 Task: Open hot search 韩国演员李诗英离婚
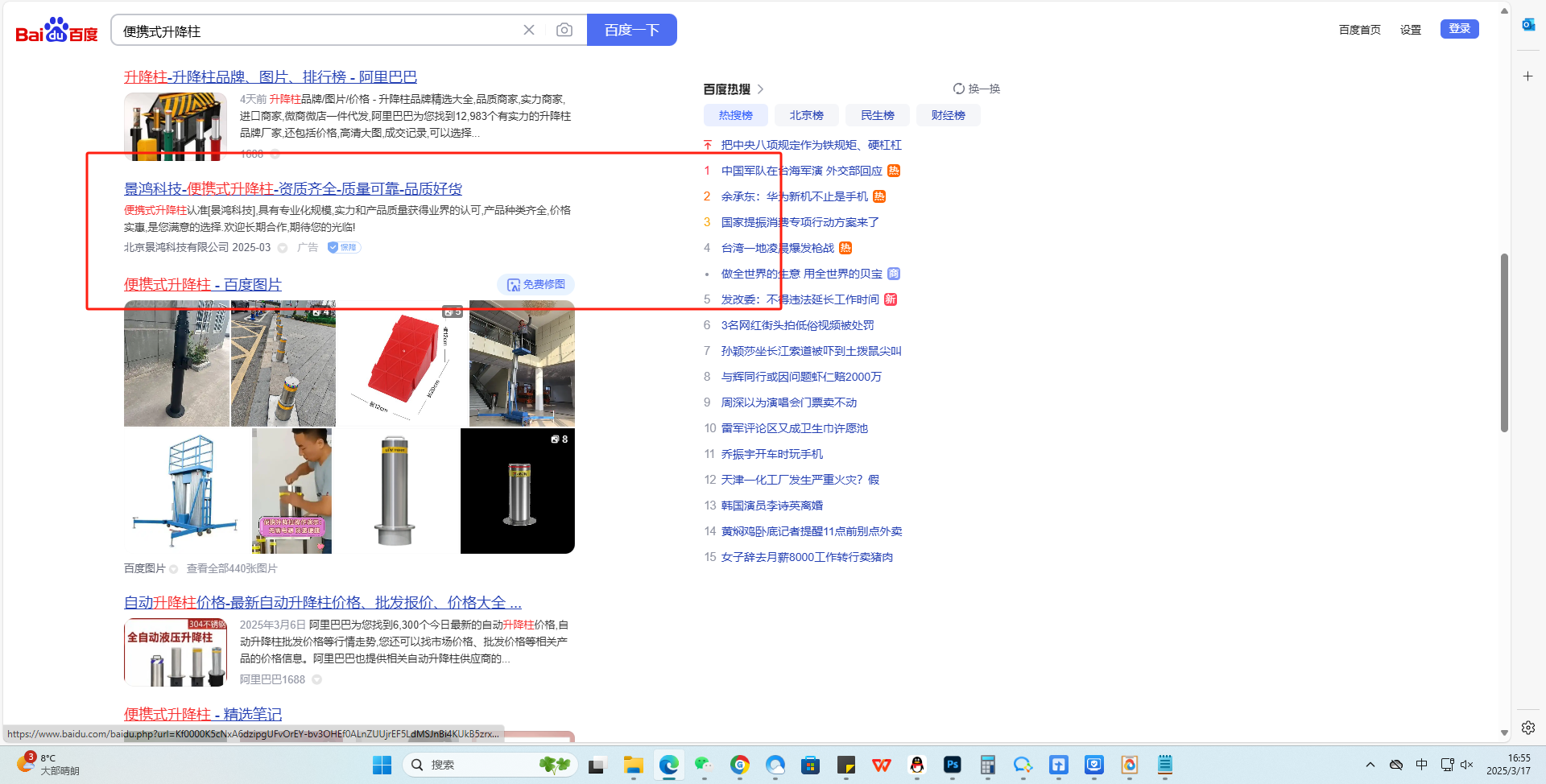(771, 505)
